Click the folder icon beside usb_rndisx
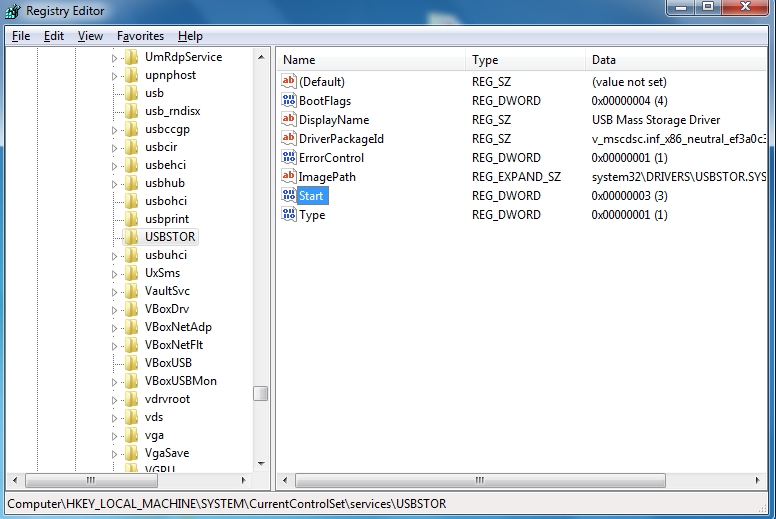The width and height of the screenshot is (776, 519). (x=131, y=111)
